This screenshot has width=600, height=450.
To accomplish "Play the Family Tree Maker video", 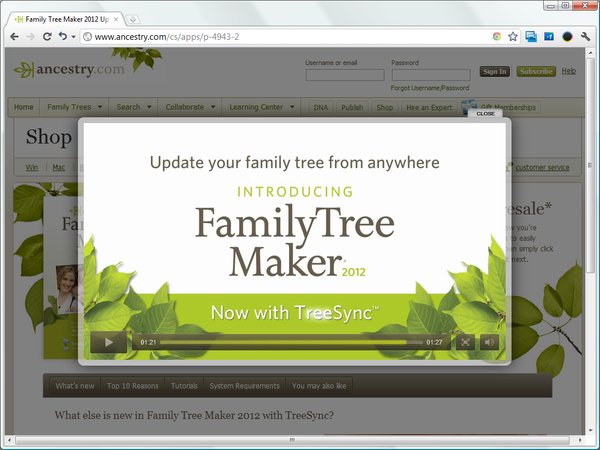I will point(109,342).
